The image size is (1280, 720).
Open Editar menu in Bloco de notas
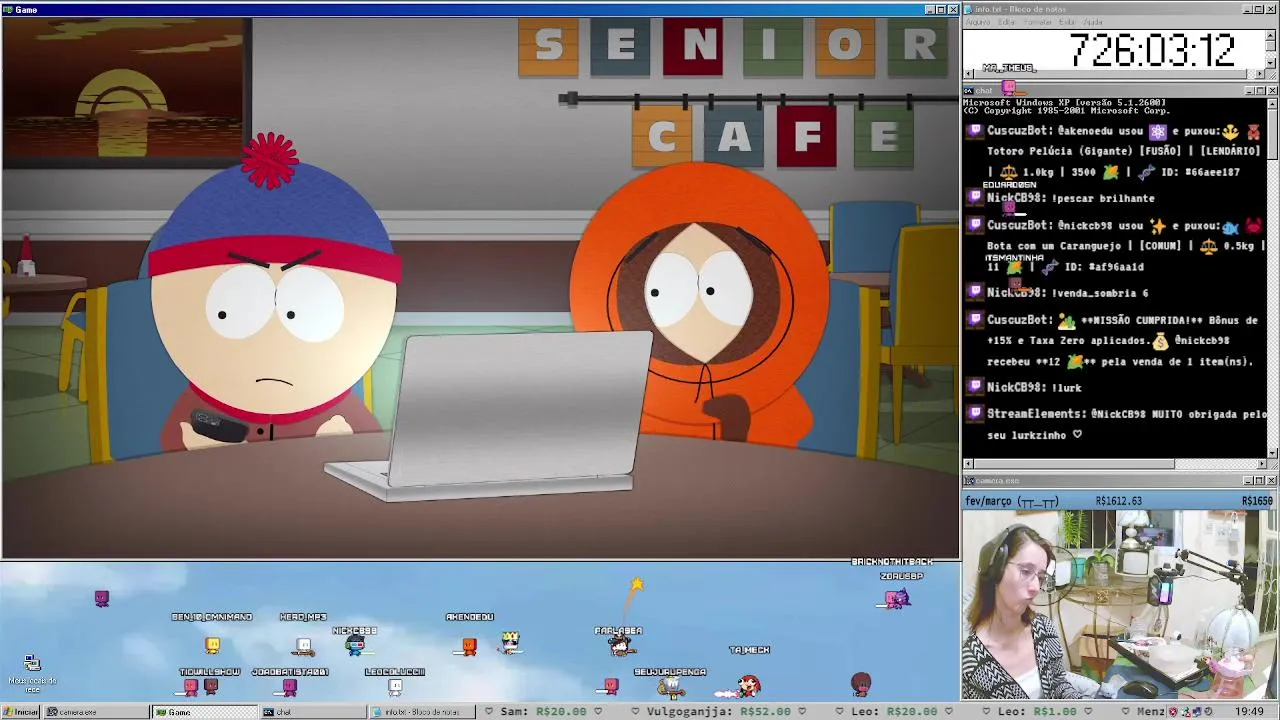[x=1007, y=22]
